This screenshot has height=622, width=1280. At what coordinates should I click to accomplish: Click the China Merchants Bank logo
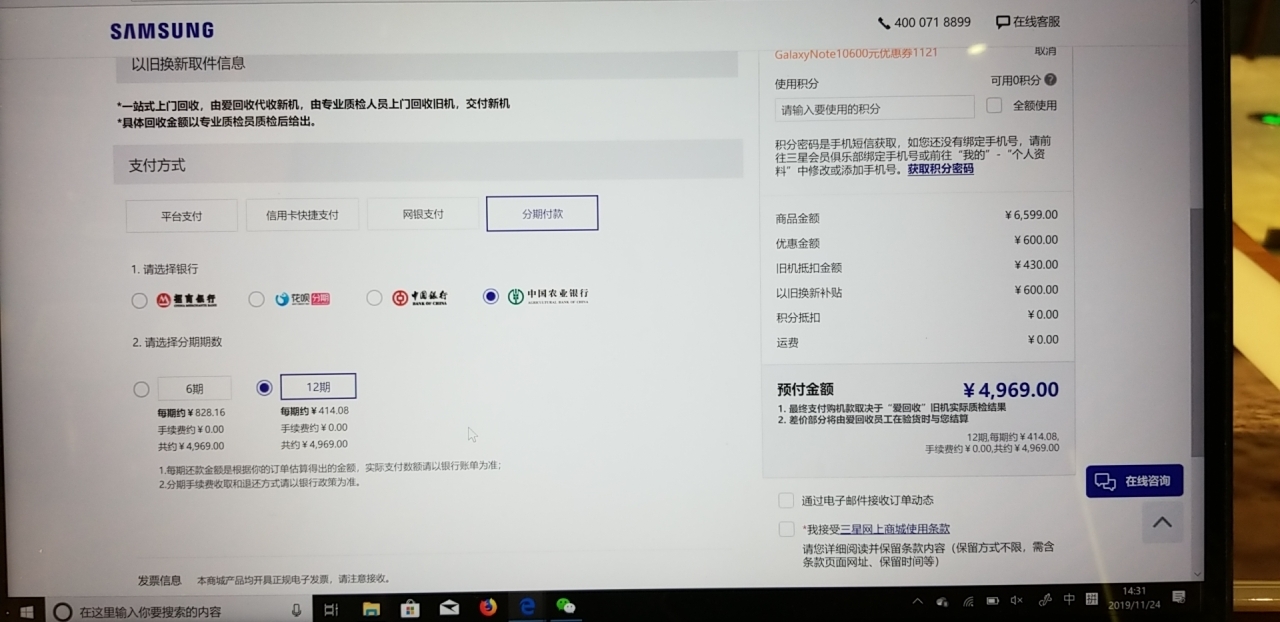pos(186,300)
